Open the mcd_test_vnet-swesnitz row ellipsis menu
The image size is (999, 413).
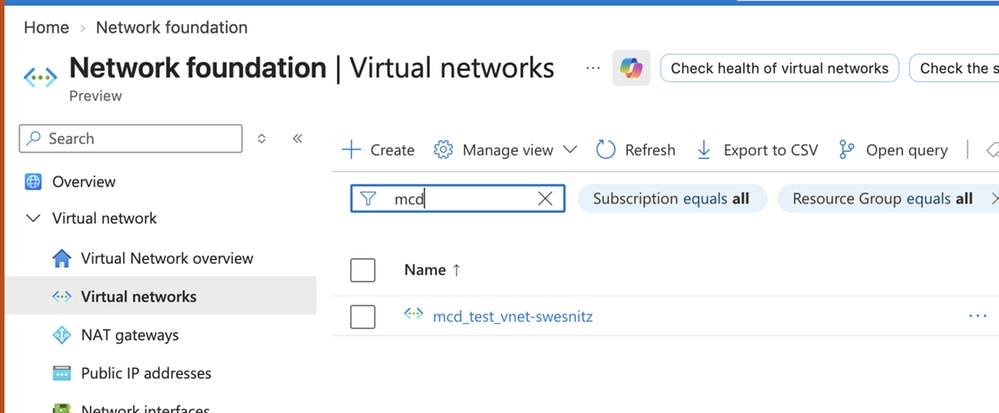[x=977, y=315]
